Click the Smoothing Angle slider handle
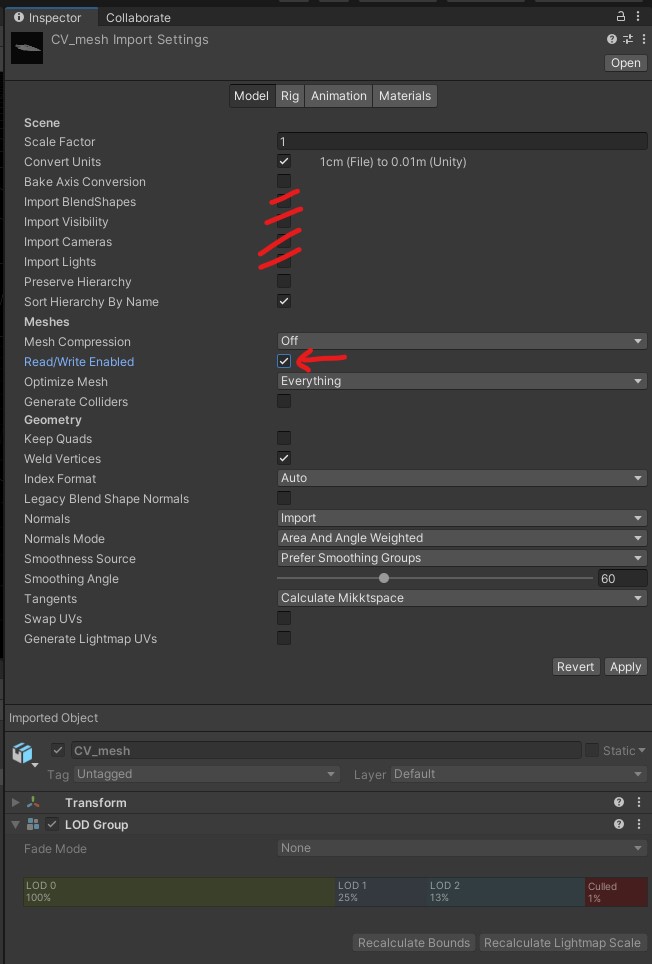652x964 pixels. pos(384,578)
